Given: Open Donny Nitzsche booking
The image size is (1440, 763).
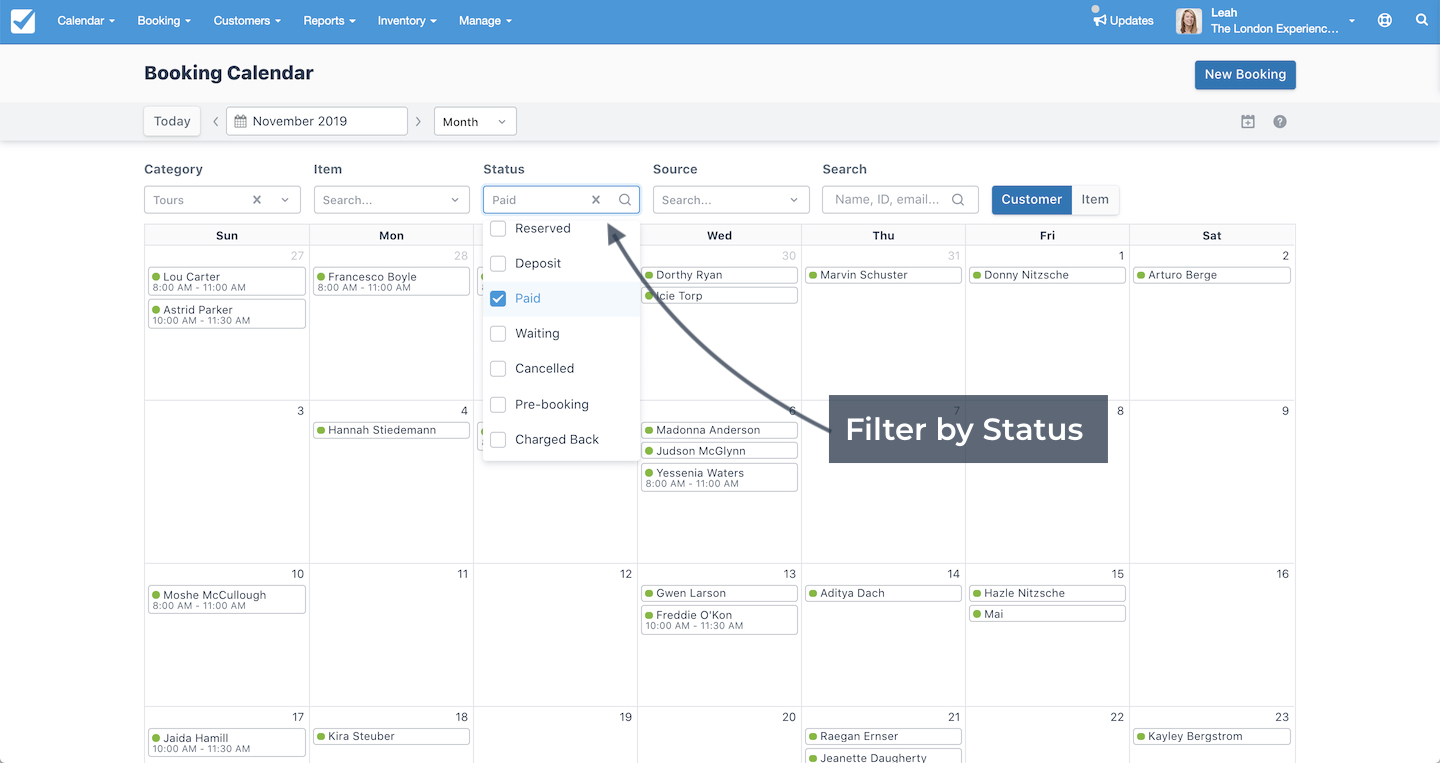Looking at the screenshot, I should click(1047, 275).
